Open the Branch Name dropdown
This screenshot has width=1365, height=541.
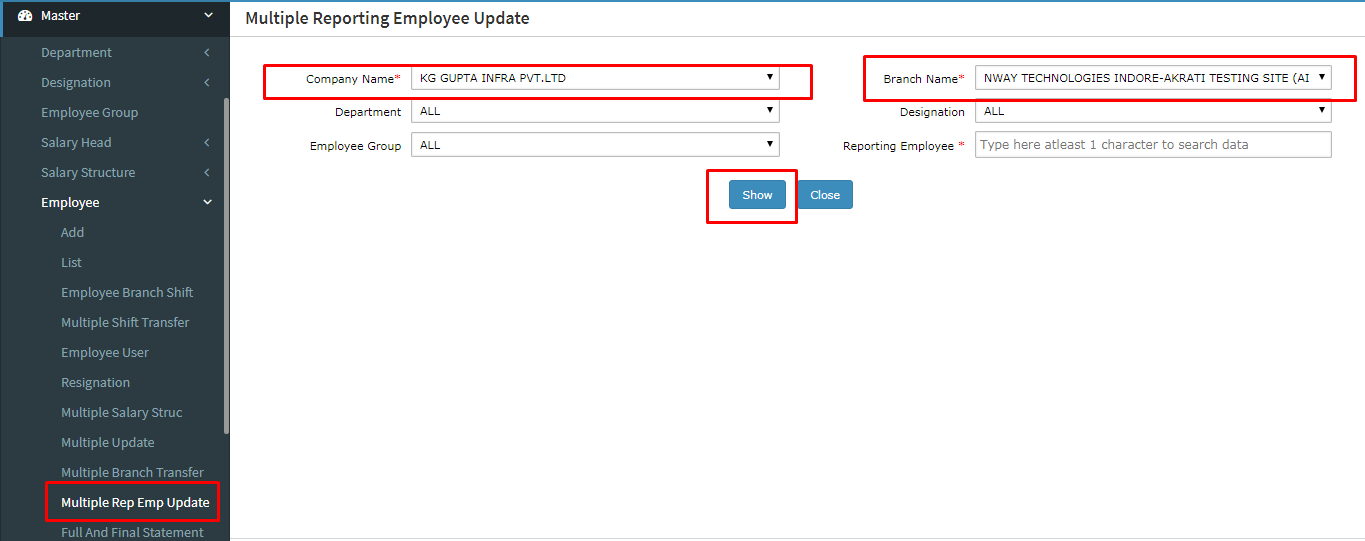1152,78
